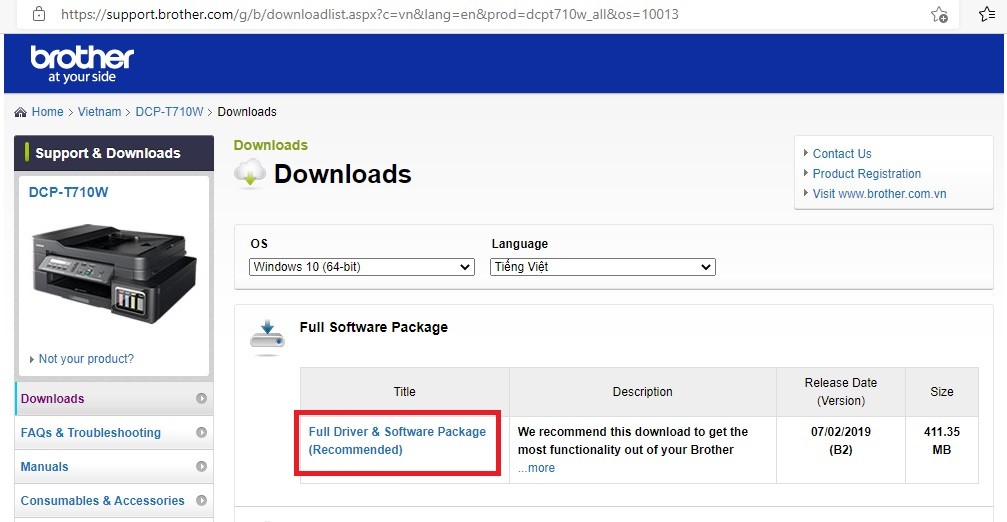Viewport: 1007px width, 522px height.
Task: Download Full Driver & Software Package (Recommended)
Action: pyautogui.click(x=397, y=440)
